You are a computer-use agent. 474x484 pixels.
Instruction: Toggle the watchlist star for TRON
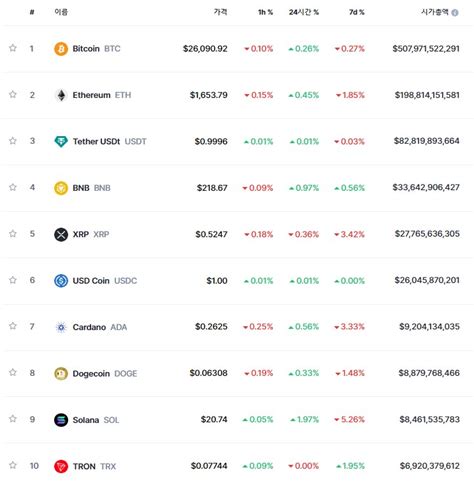(13, 465)
